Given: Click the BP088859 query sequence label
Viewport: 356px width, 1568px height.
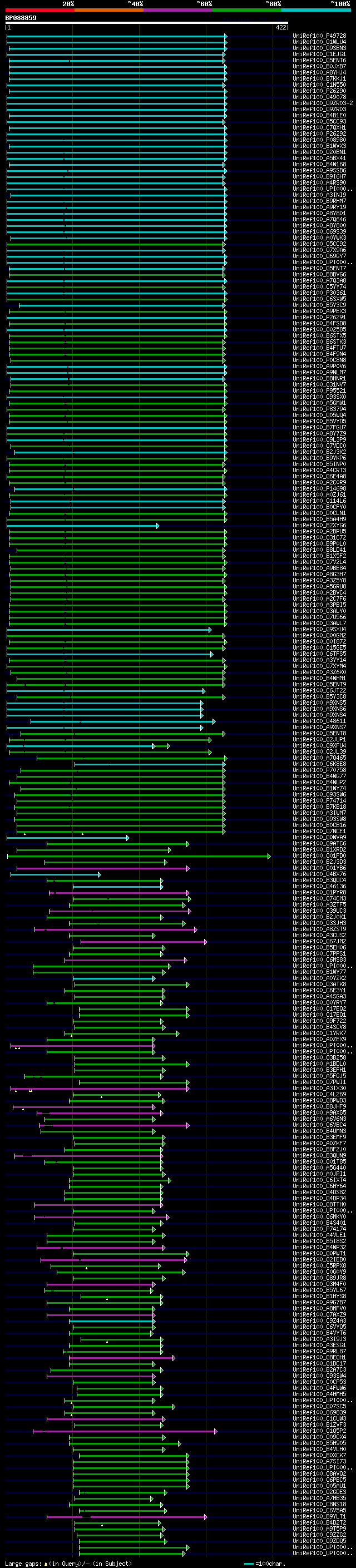Looking at the screenshot, I should pos(21,18).
